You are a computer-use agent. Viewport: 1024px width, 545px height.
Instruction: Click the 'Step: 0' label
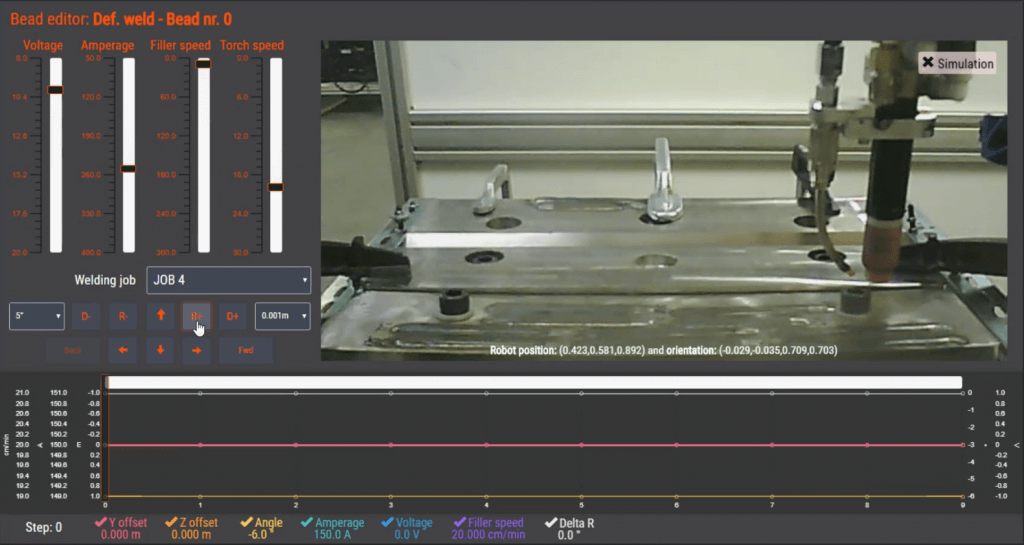44,527
